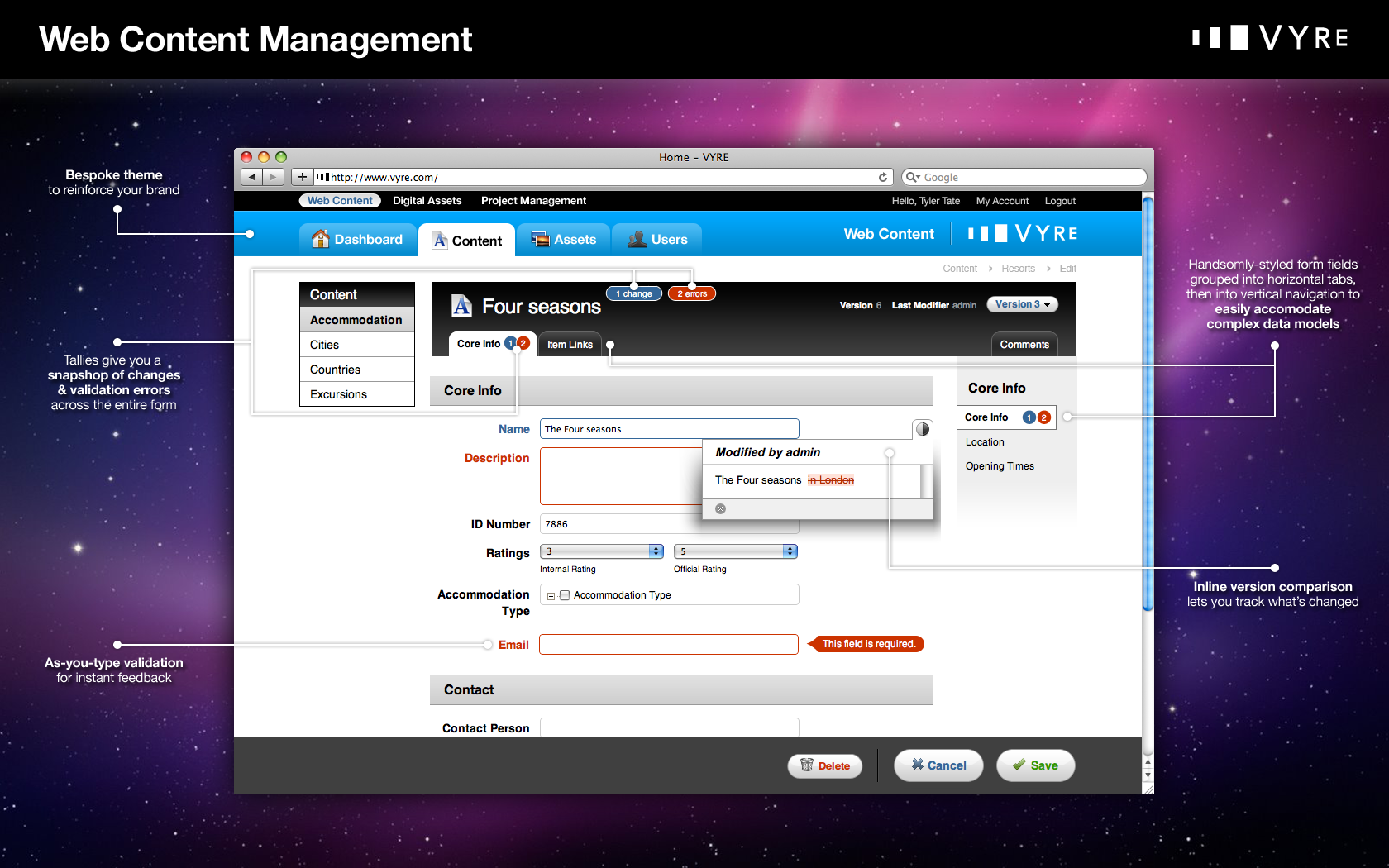The image size is (1389, 868).
Task: Click the version compare half-circle icon
Action: [x=923, y=429]
